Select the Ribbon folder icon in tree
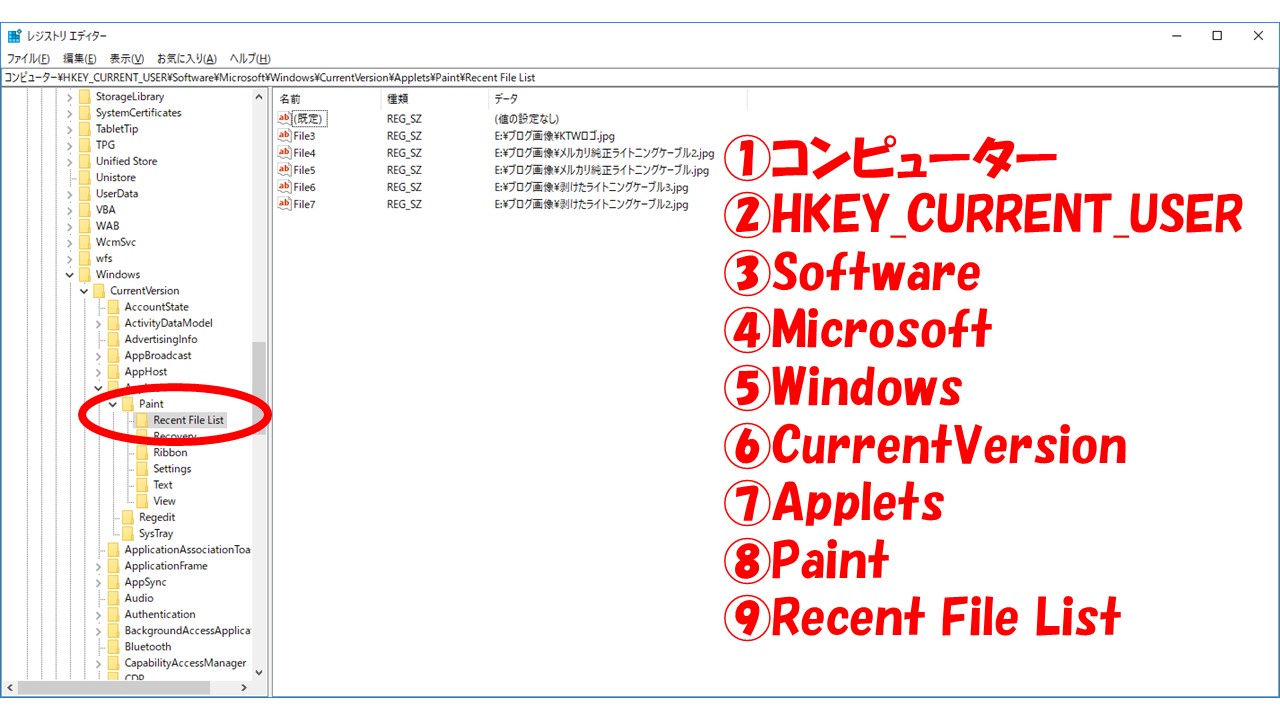 pyautogui.click(x=142, y=453)
